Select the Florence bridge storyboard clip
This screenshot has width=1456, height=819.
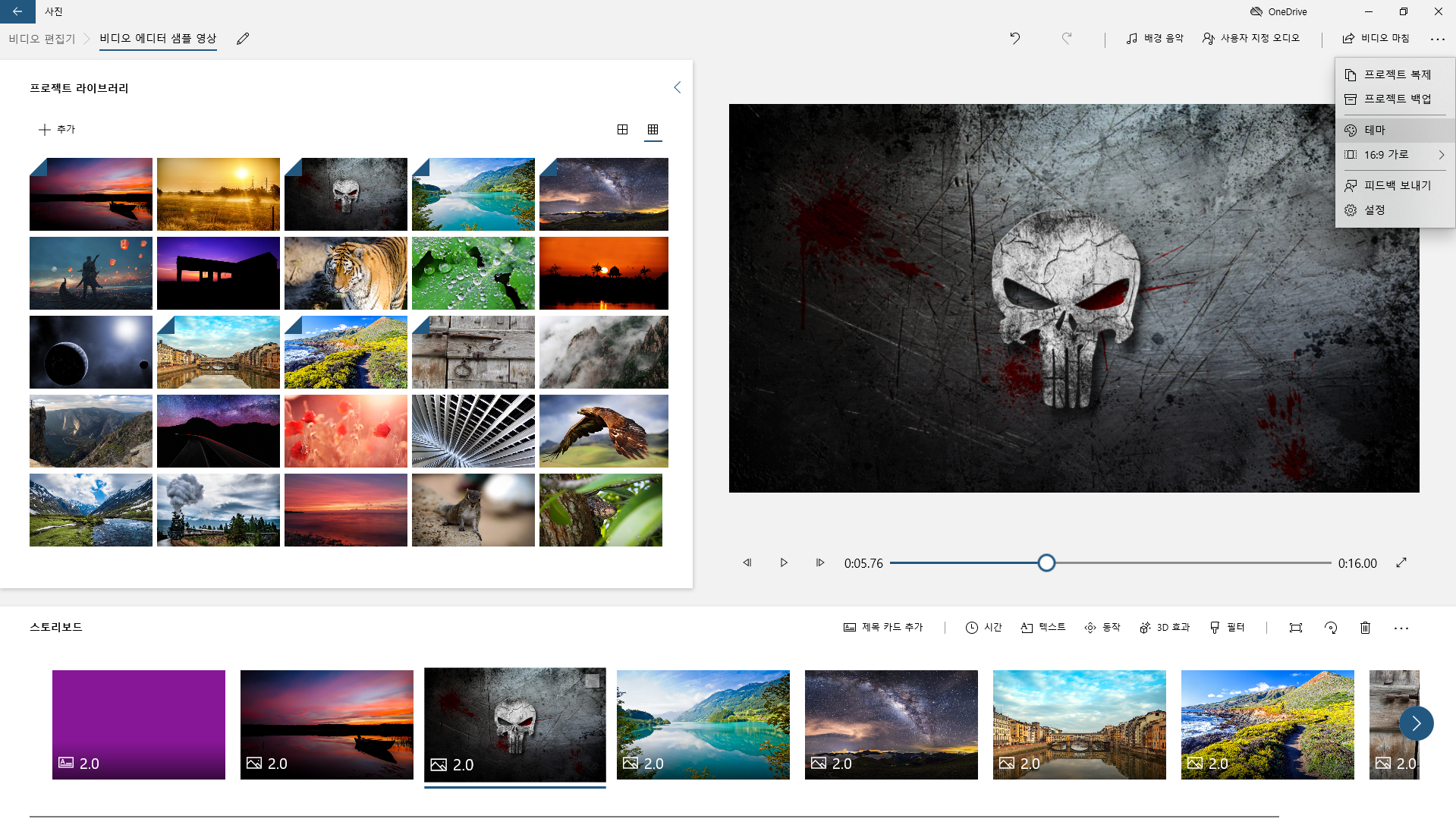[1080, 724]
